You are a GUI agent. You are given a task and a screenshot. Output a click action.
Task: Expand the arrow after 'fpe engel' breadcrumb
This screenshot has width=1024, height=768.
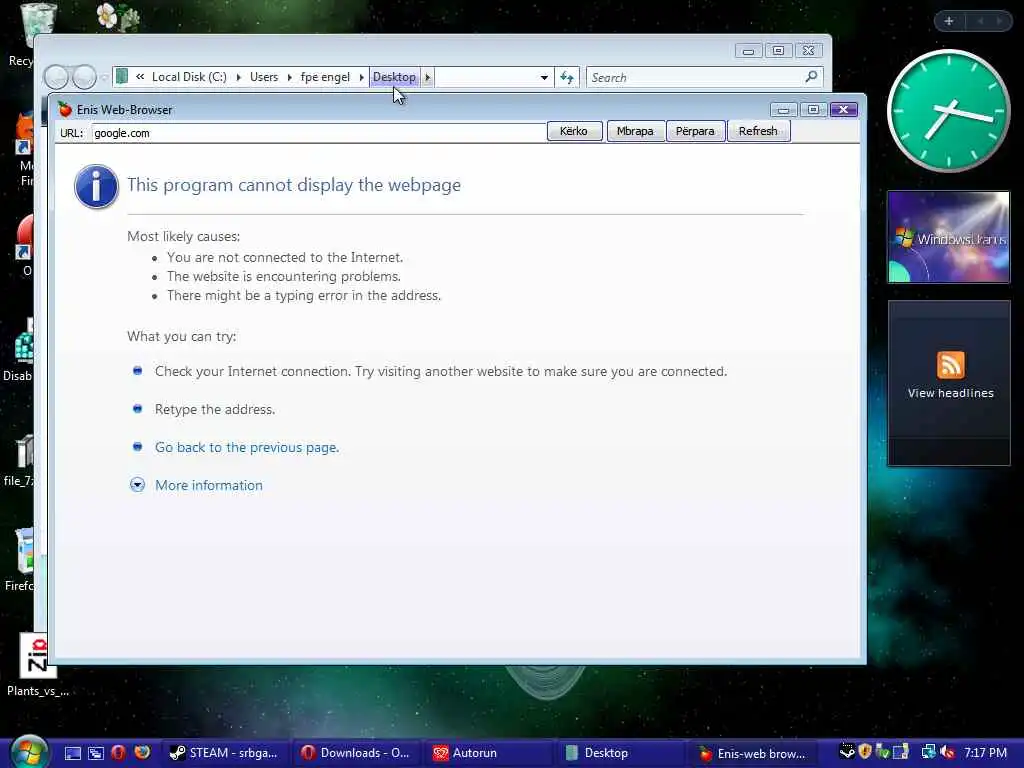pos(361,77)
